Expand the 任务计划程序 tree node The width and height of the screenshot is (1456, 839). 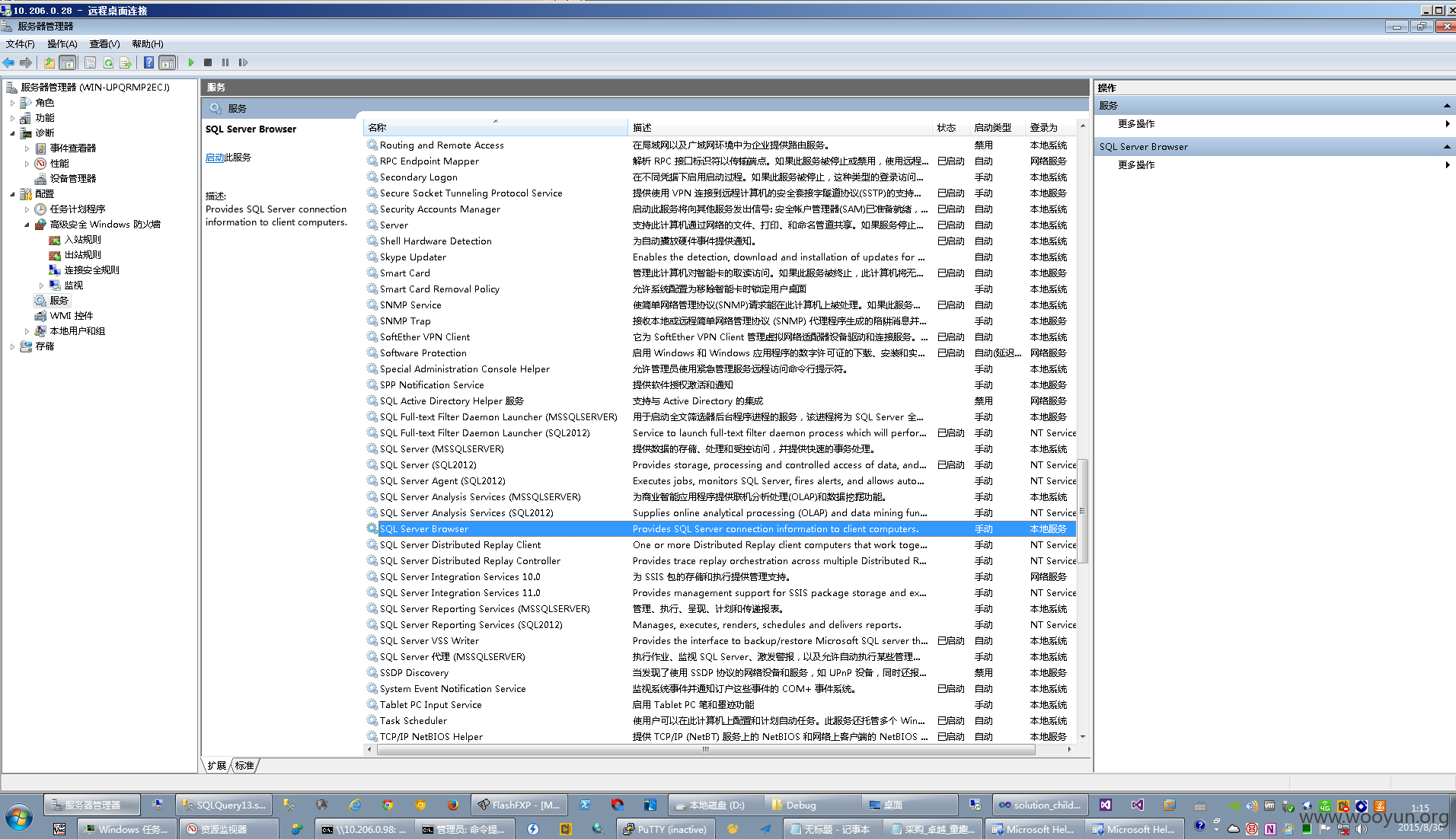(27, 209)
